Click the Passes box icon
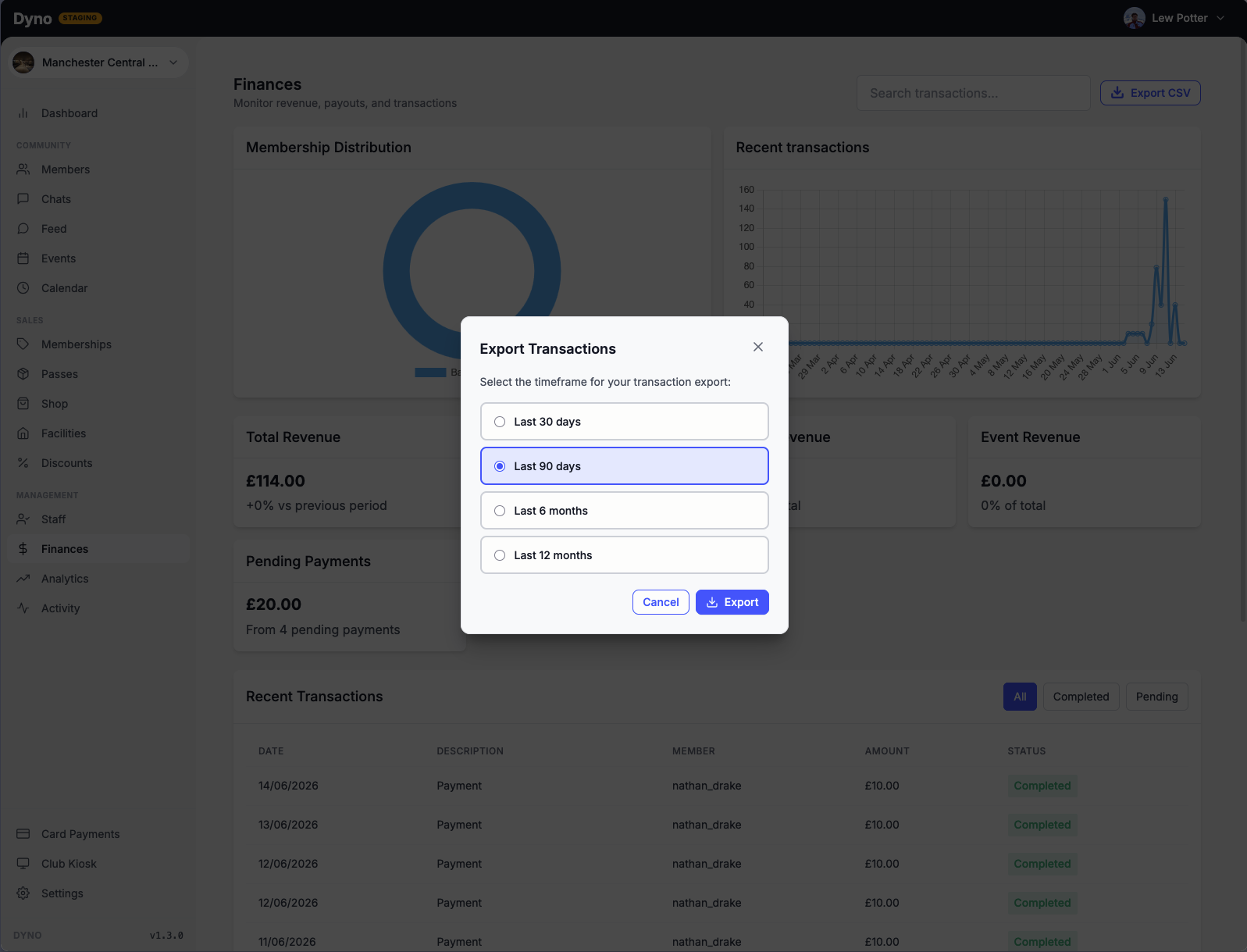The image size is (1247, 952). pos(23,374)
